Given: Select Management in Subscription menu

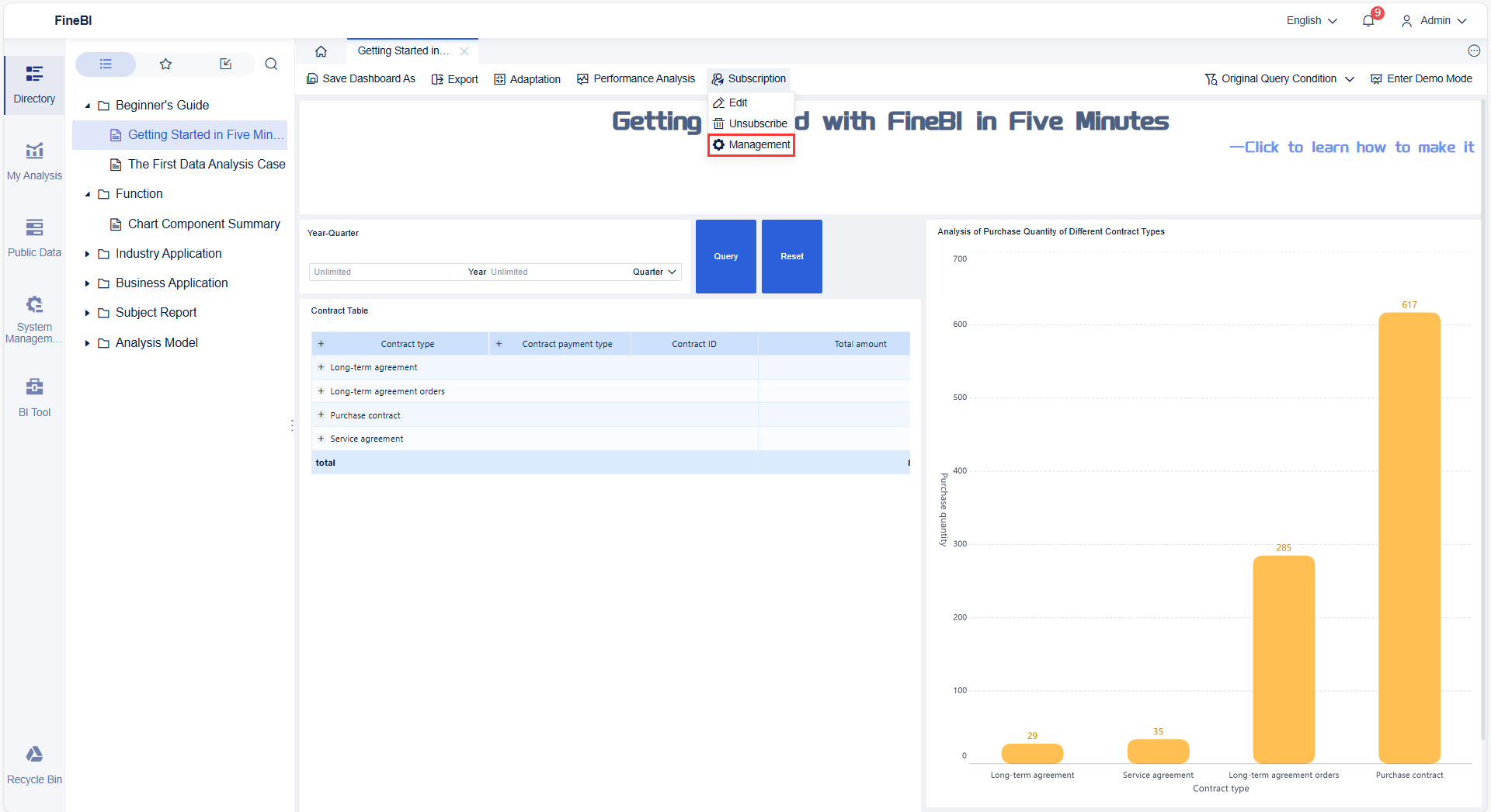Looking at the screenshot, I should click(751, 144).
